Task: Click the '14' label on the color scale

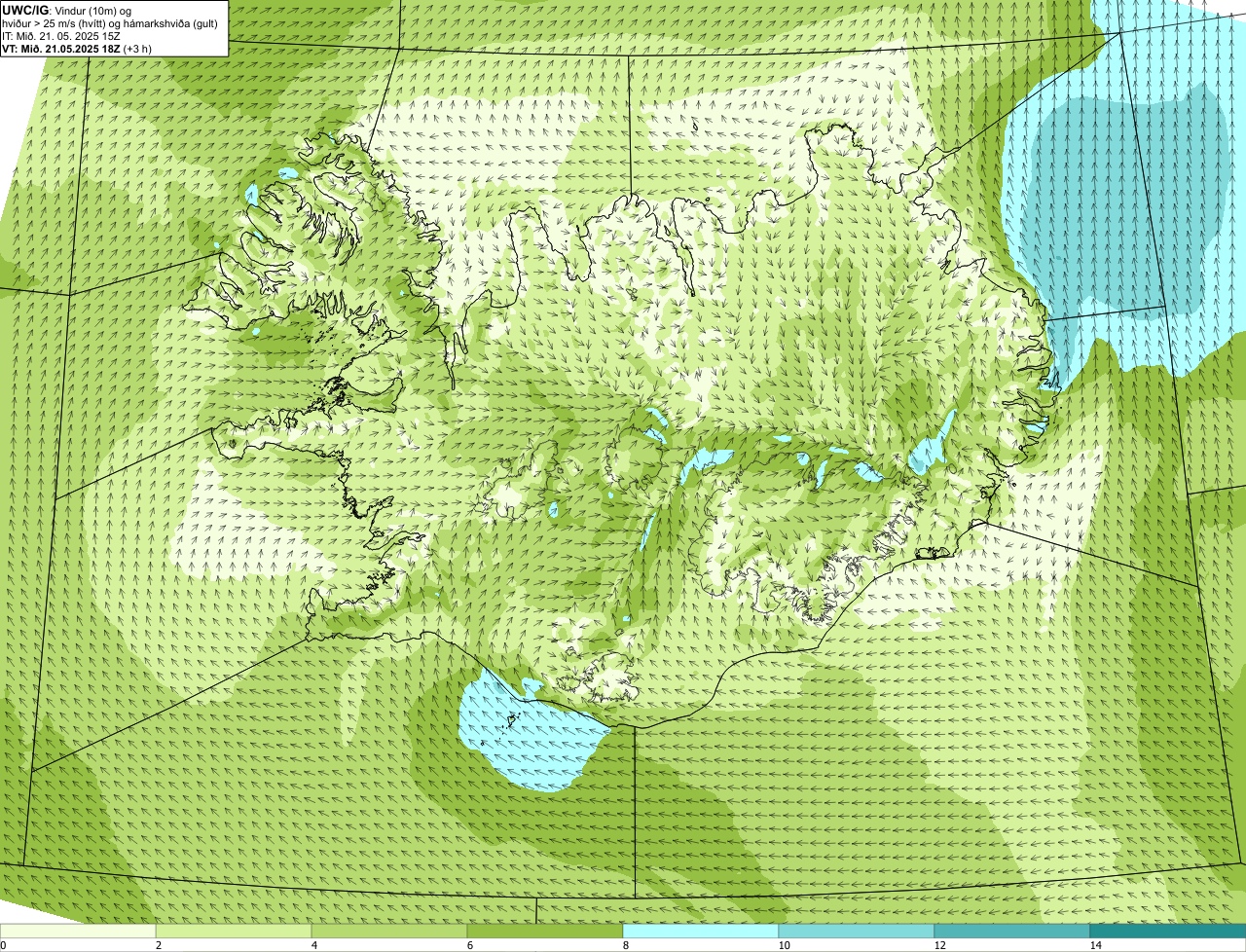Action: pyautogui.click(x=1095, y=945)
